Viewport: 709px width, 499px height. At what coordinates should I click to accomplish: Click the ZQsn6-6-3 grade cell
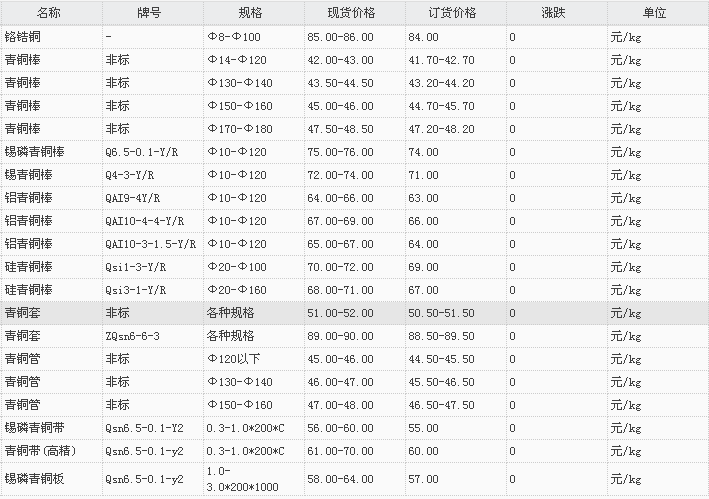pyautogui.click(x=133, y=336)
